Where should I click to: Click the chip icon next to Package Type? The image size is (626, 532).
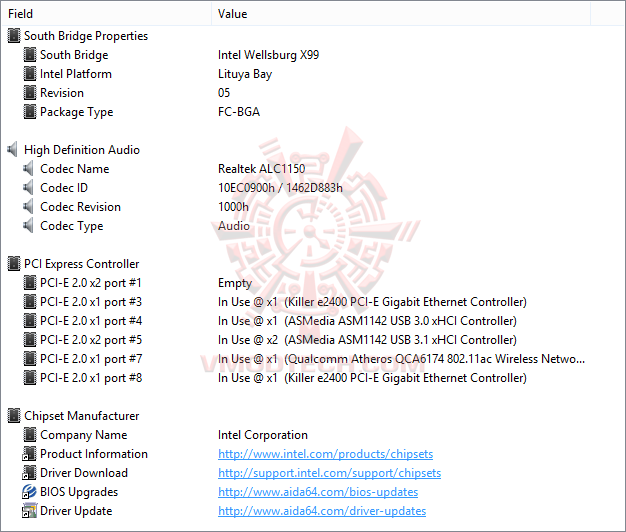tap(30, 112)
